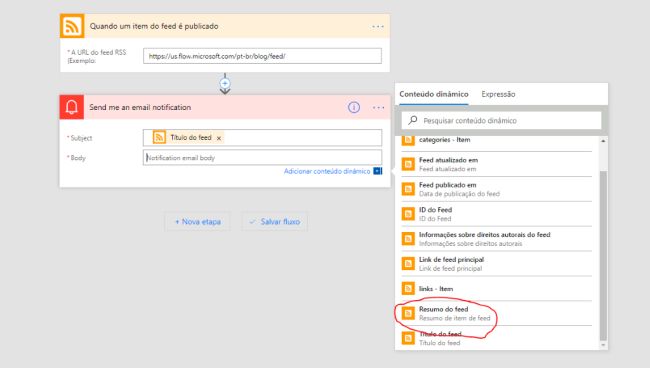Open the info icon on email notification card
Viewport: 650px width, 368px height.
(354, 107)
